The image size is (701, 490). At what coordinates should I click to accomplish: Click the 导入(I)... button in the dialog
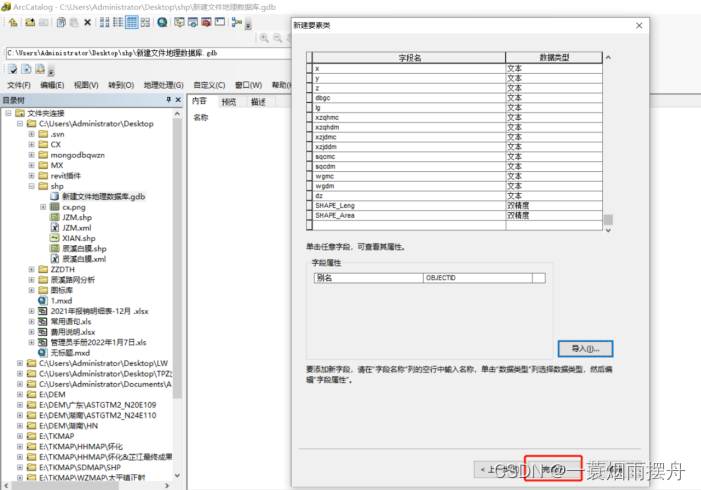pos(585,349)
